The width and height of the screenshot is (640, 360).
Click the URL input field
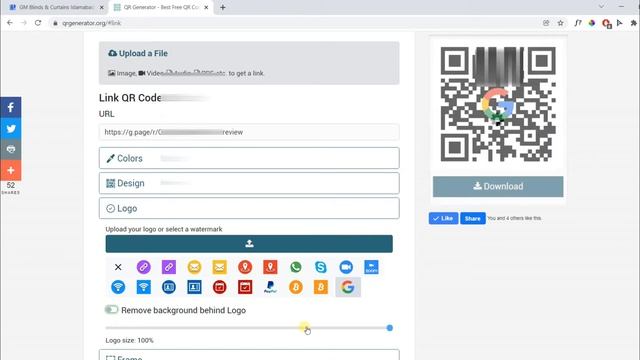249,132
